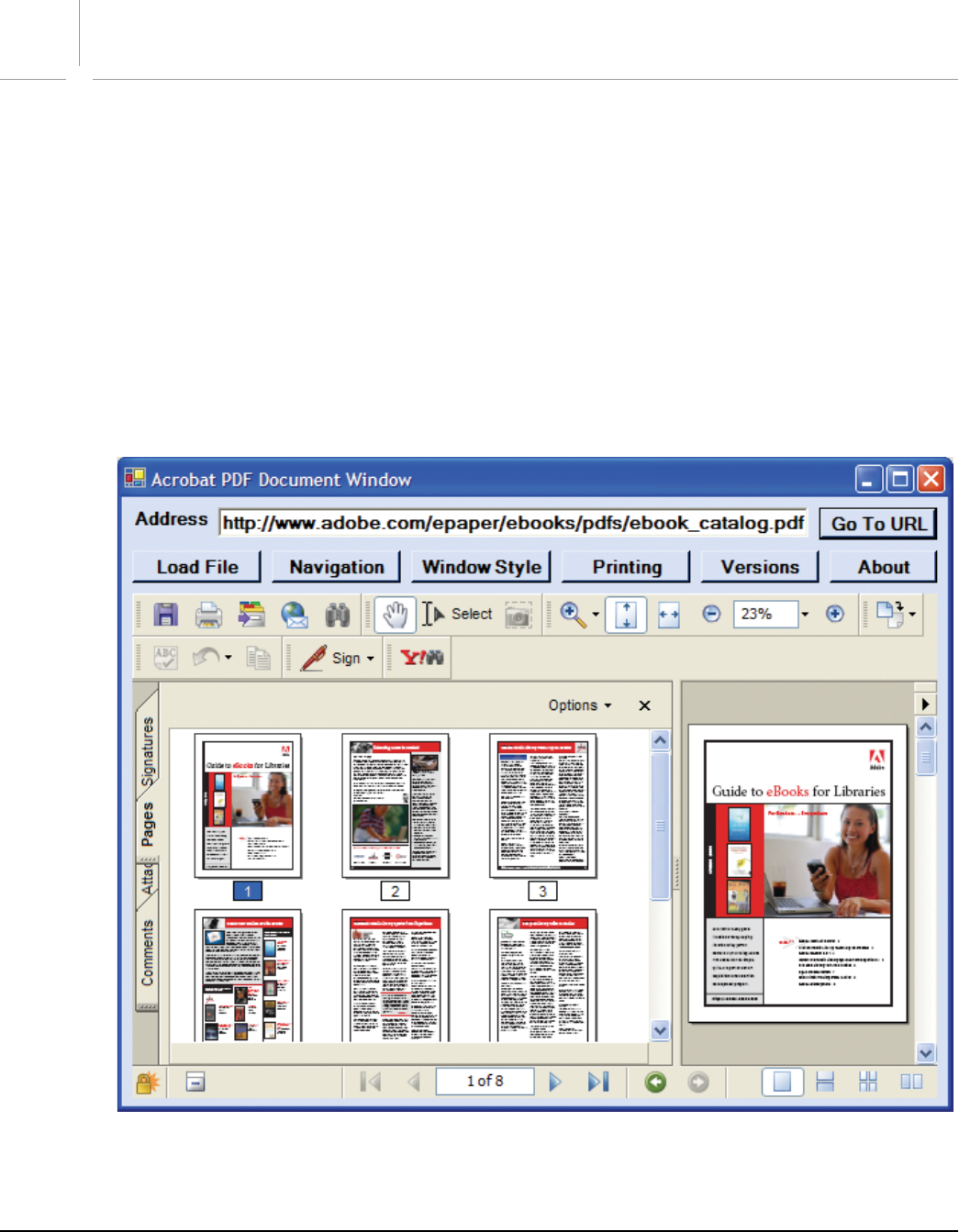959x1232 pixels.
Task: Click the Yahoo search toolbar icon
Action: (422, 658)
